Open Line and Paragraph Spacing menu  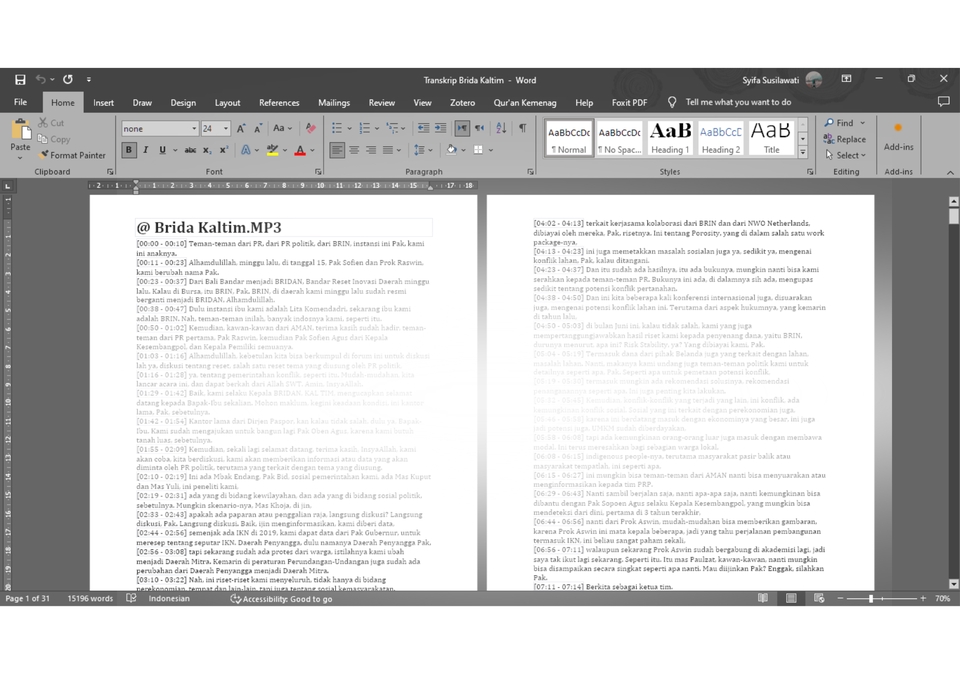point(423,150)
